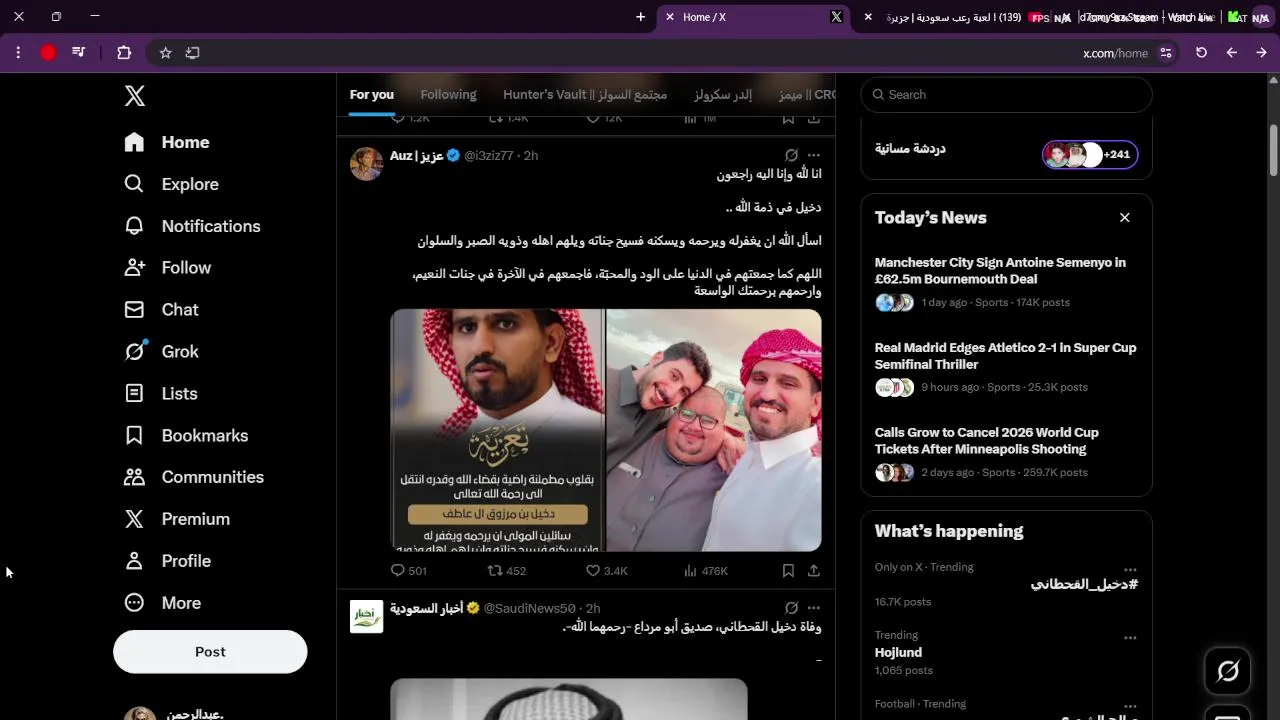Open Chat from the sidebar
This screenshot has height=720, width=1280.
click(161, 310)
